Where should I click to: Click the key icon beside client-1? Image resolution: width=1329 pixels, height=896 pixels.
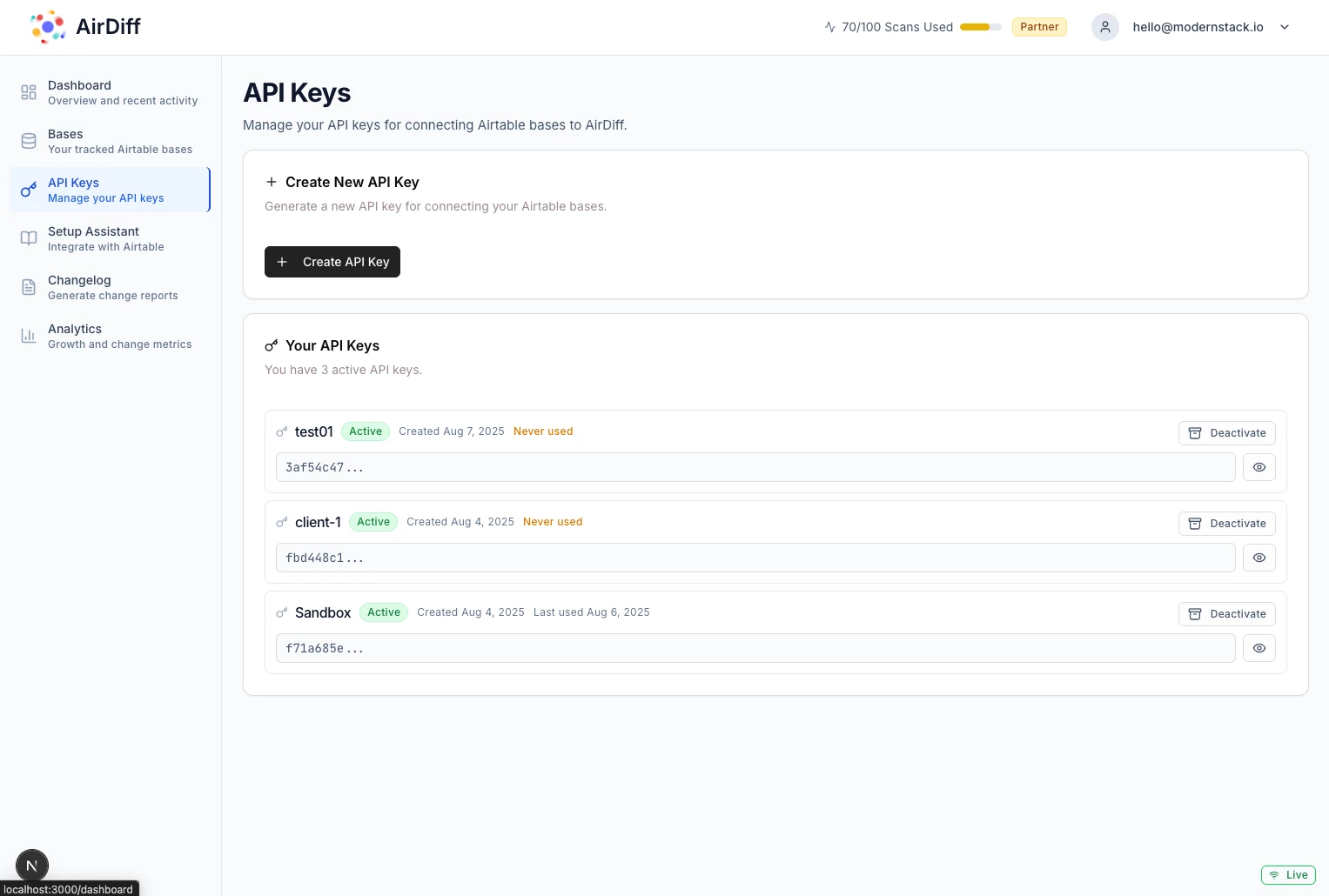tap(282, 522)
